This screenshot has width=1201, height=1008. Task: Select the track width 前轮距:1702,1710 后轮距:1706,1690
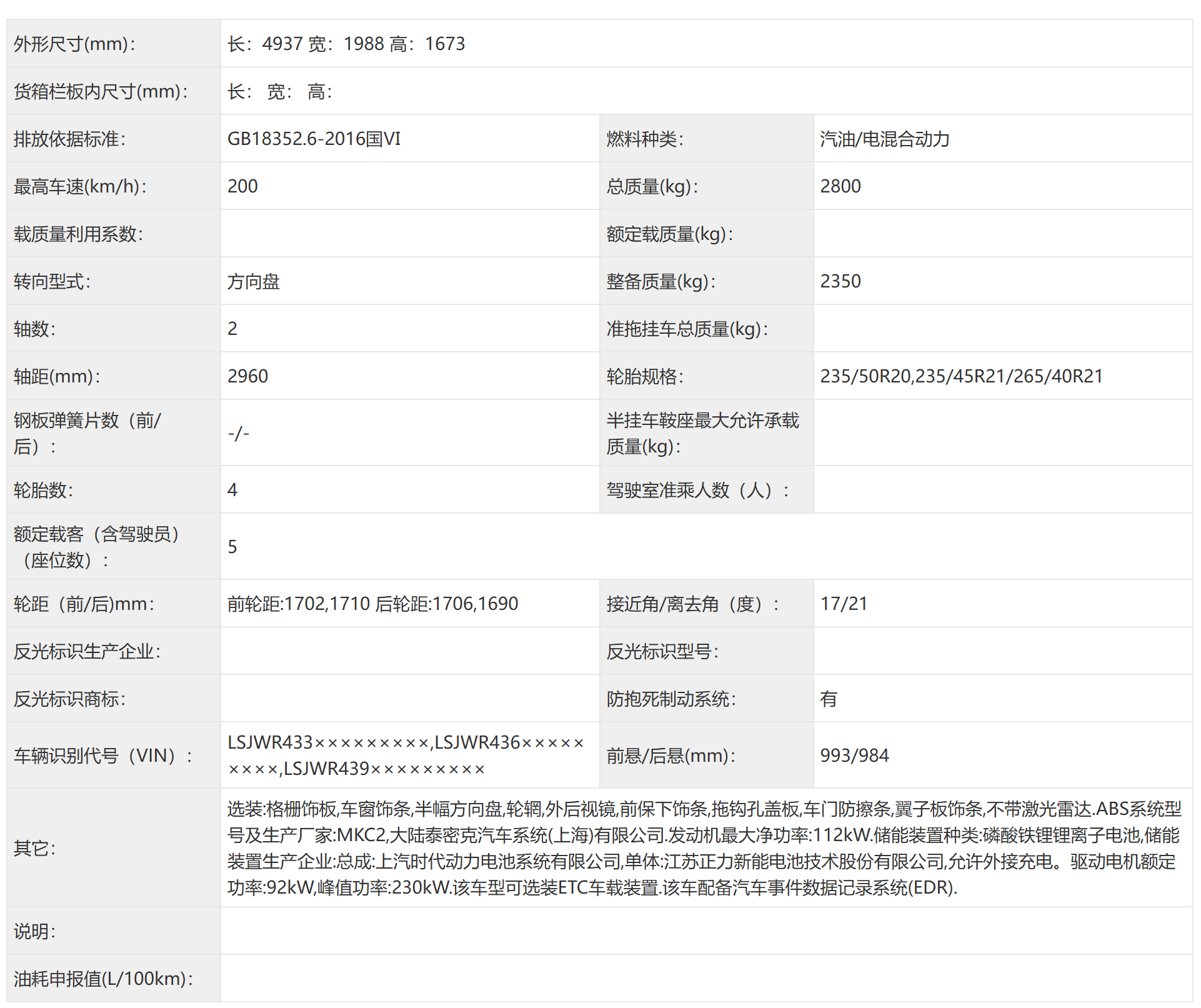click(372, 604)
